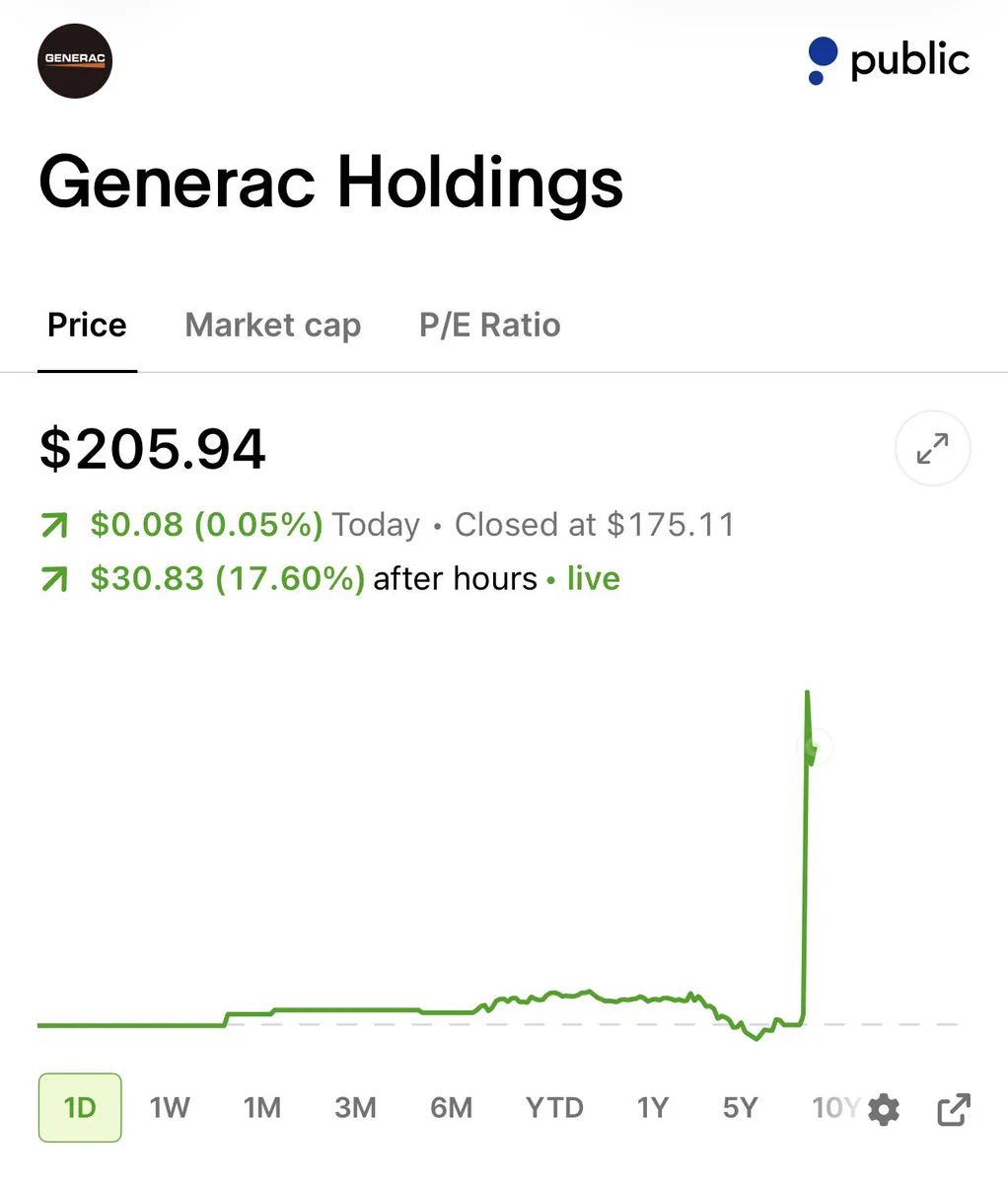Viewport: 1008px width, 1184px height.
Task: Click the green arrow beside Today change
Action: coord(55,526)
